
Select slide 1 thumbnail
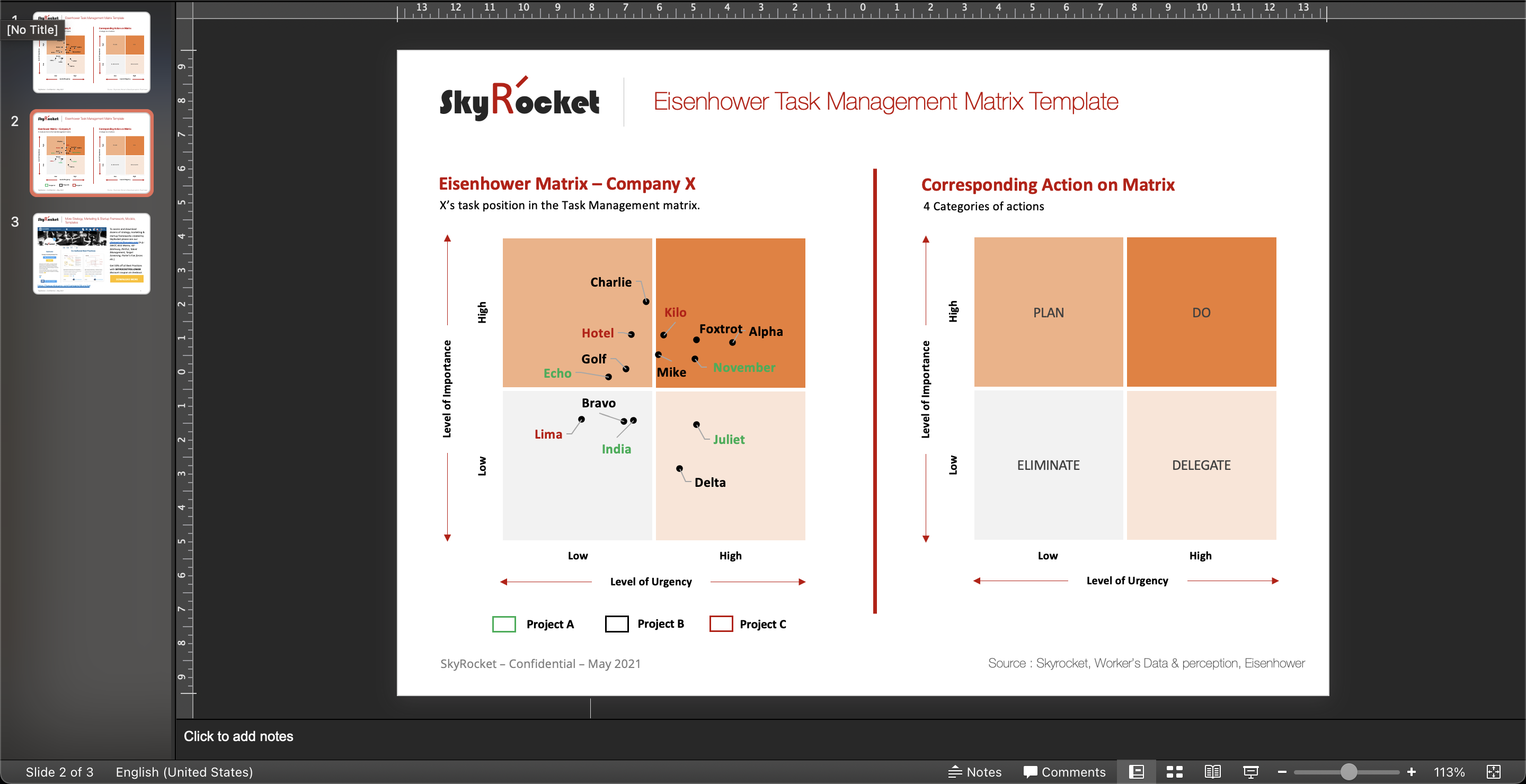click(x=92, y=52)
